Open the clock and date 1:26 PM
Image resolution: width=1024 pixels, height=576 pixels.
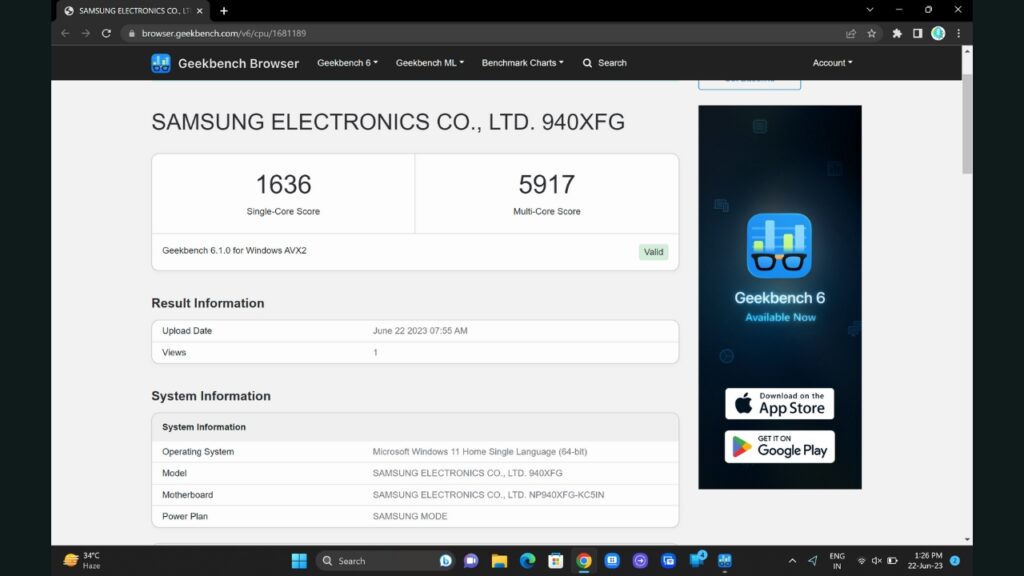tap(925, 561)
